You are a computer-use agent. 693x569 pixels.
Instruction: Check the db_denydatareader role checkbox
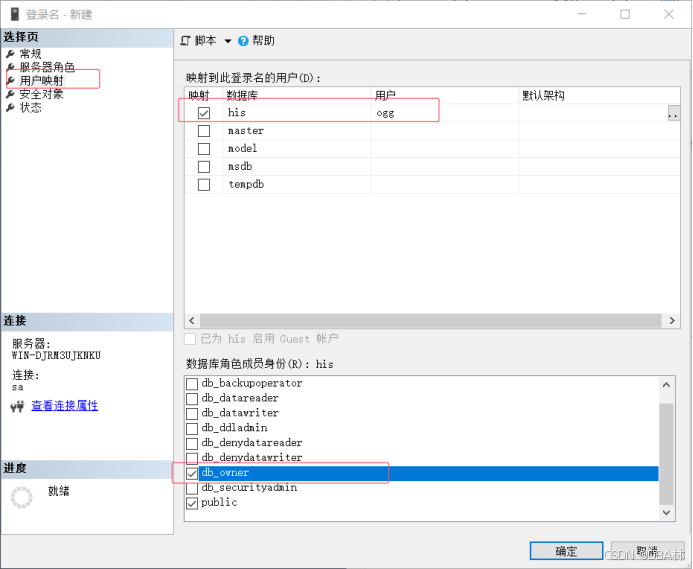pos(192,443)
